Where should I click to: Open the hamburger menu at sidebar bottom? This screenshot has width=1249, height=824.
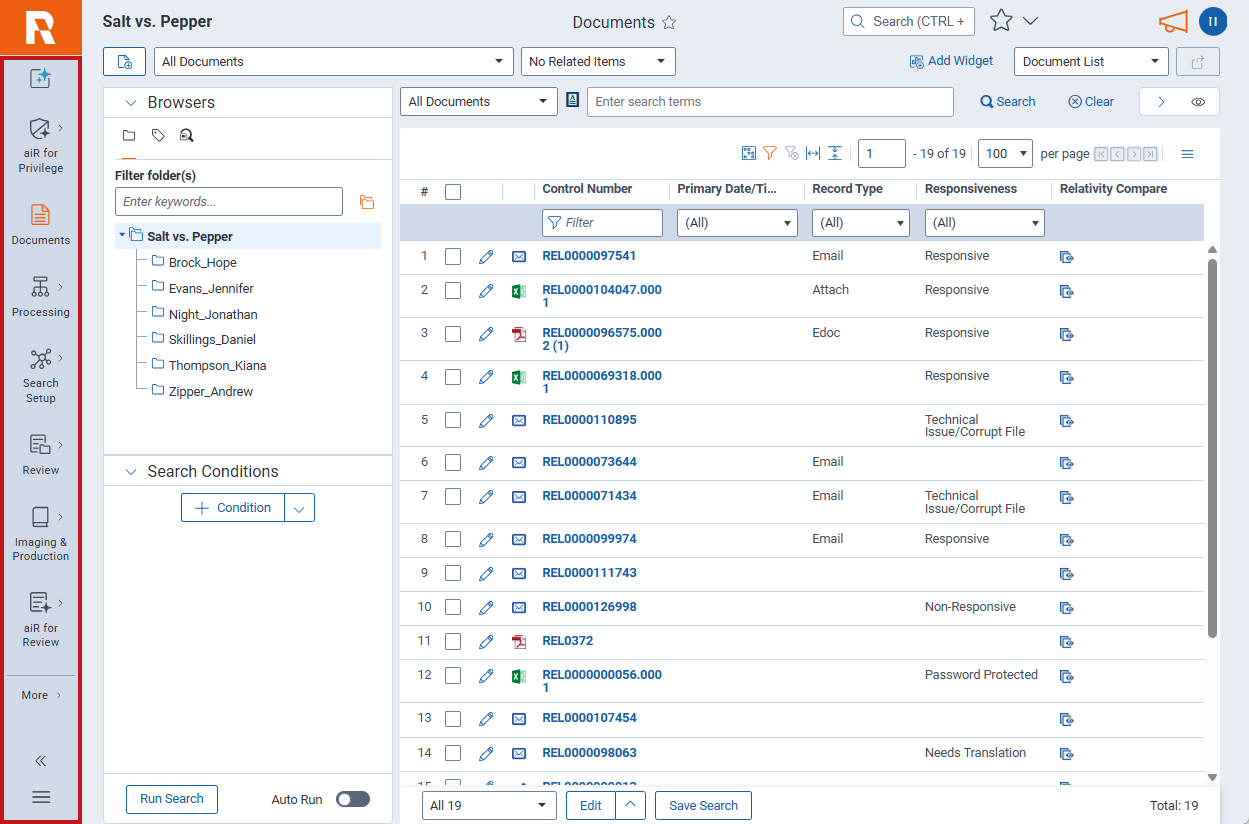[x=41, y=797]
